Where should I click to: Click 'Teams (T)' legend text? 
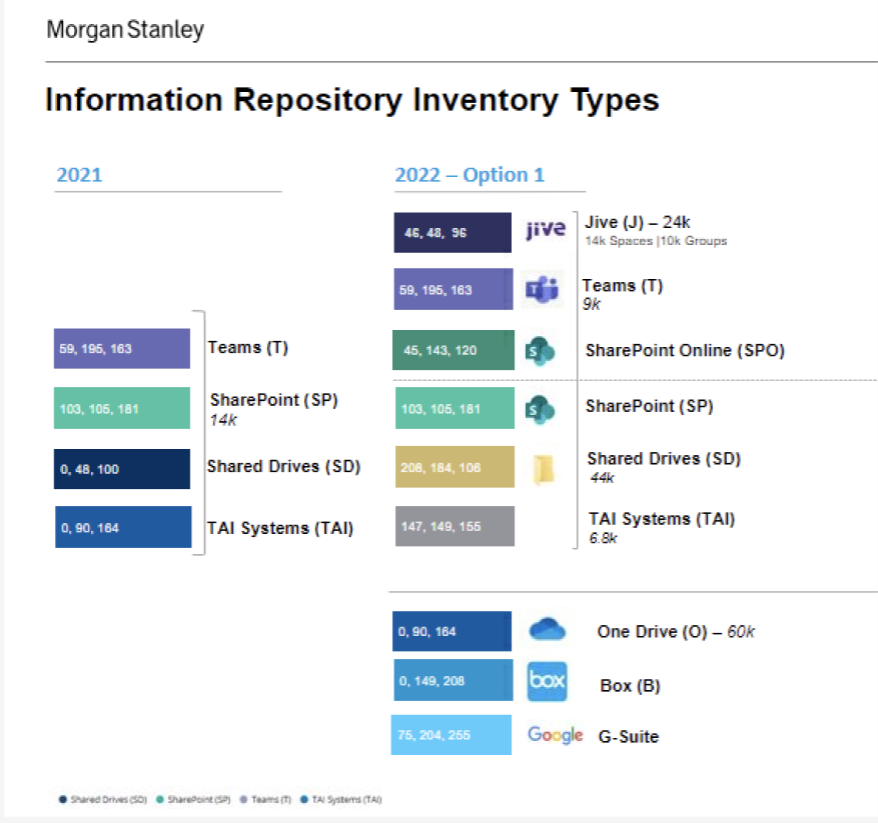coord(271,799)
